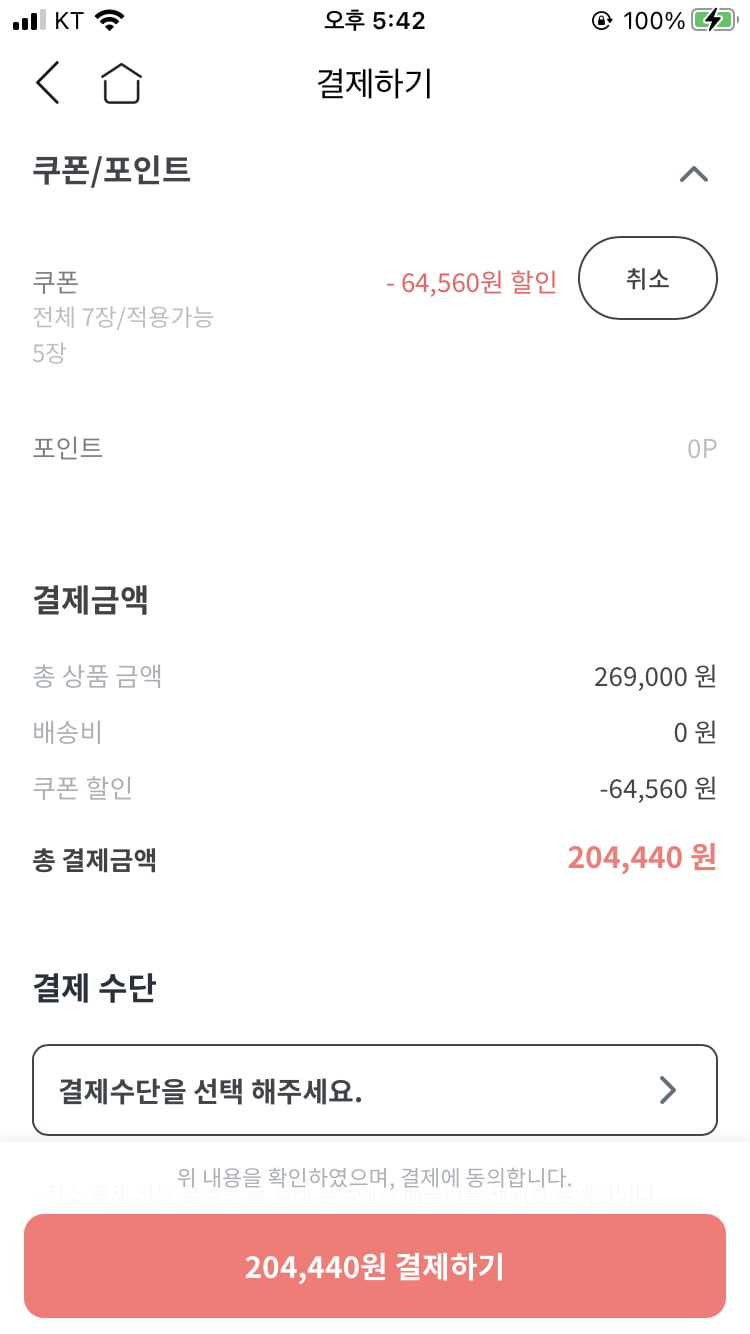Tap the -64,560원 할인 coupon amount
Viewport: 750px width, 1334px height.
[x=471, y=283]
